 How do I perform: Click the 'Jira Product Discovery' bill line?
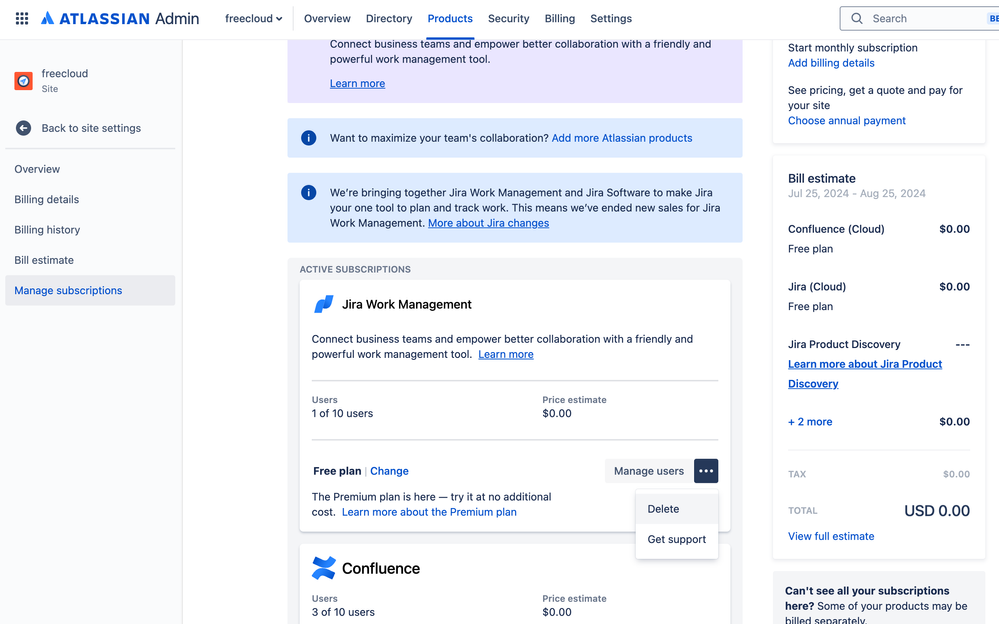tap(844, 344)
